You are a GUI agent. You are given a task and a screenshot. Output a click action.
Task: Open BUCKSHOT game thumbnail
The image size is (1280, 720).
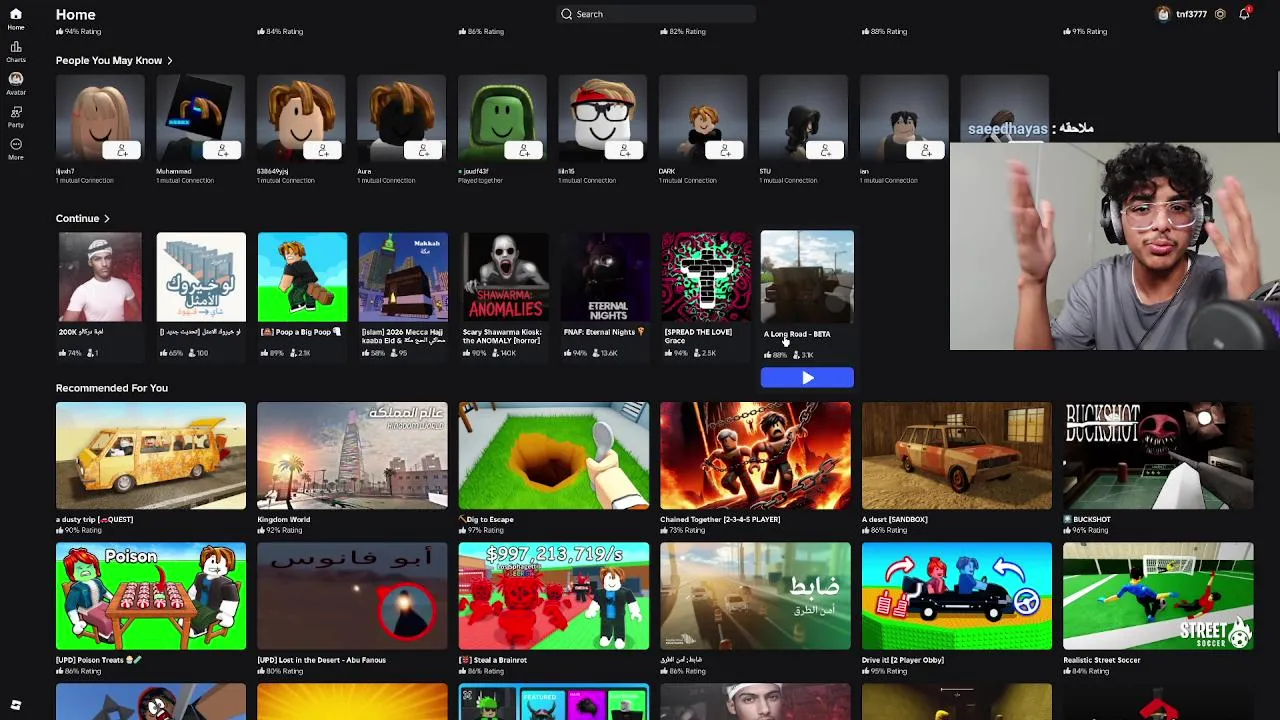[1158, 456]
